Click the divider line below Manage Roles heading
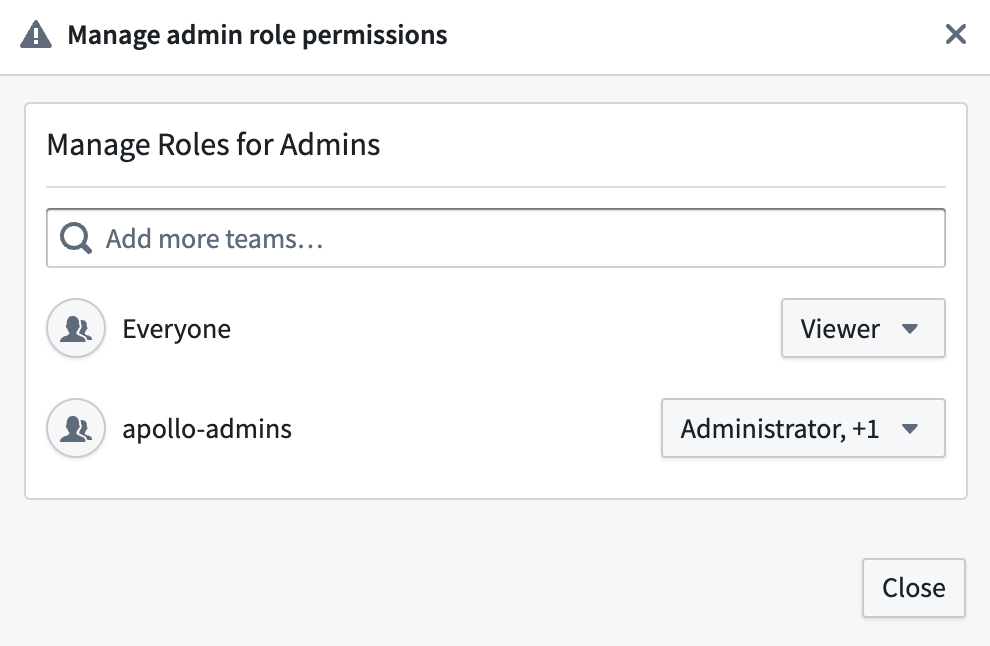990x646 pixels. click(496, 187)
